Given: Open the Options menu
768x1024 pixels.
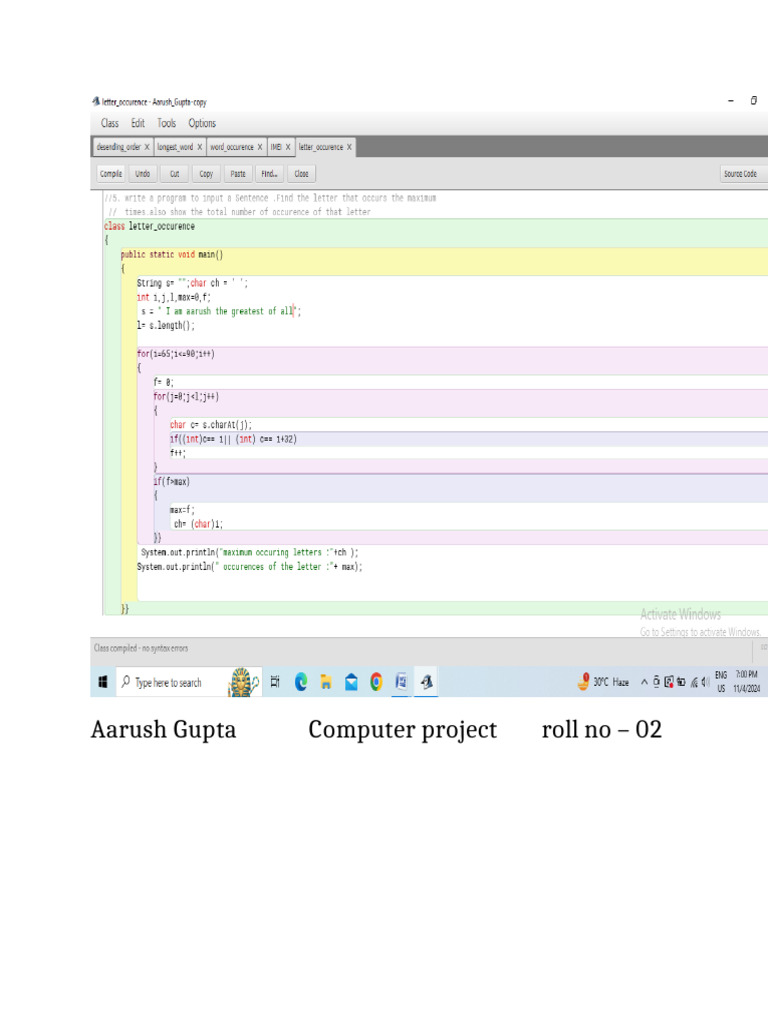Looking at the screenshot, I should 202,123.
